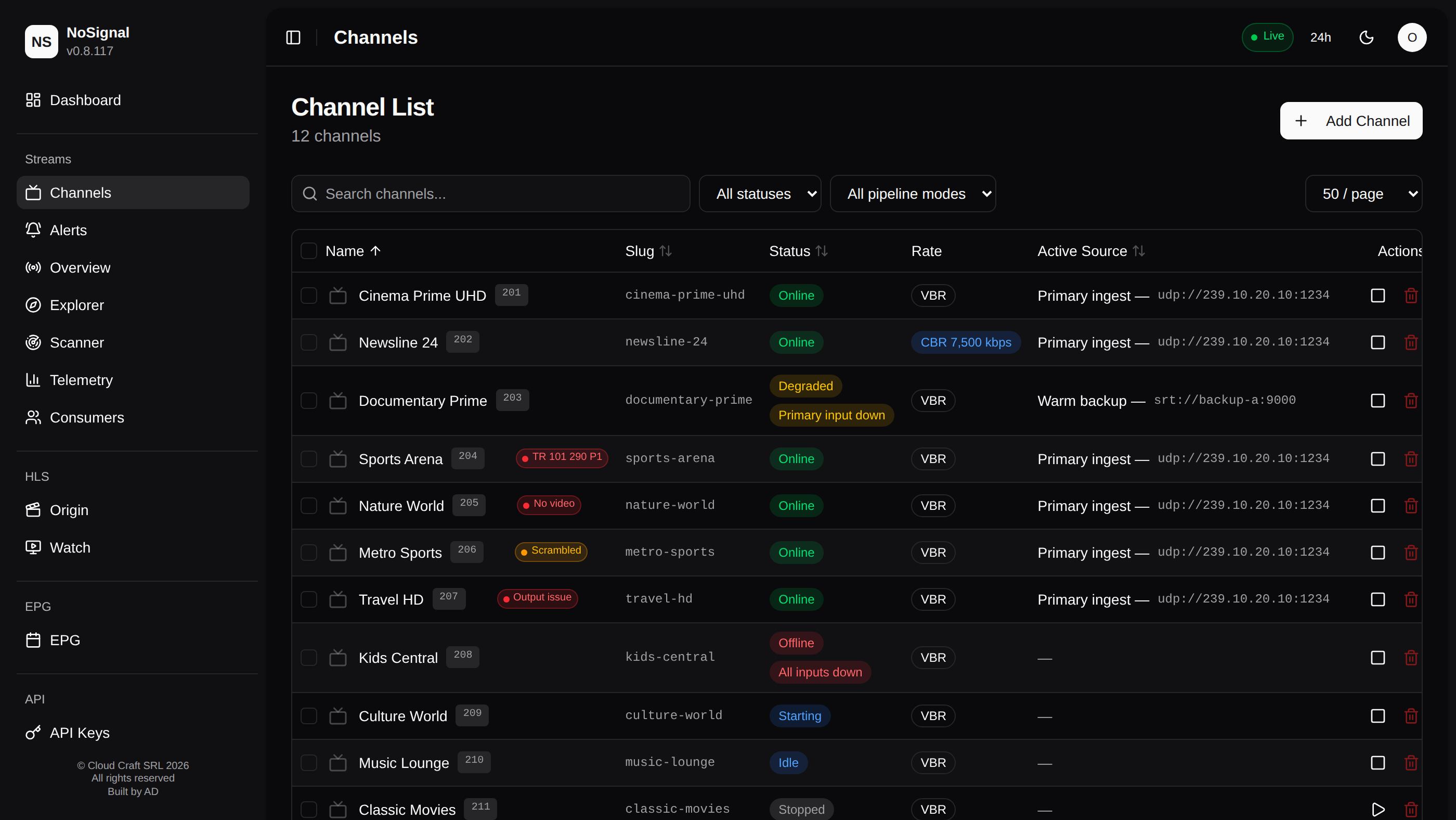Delete the Metro Sports channel
1456x820 pixels.
(1411, 553)
